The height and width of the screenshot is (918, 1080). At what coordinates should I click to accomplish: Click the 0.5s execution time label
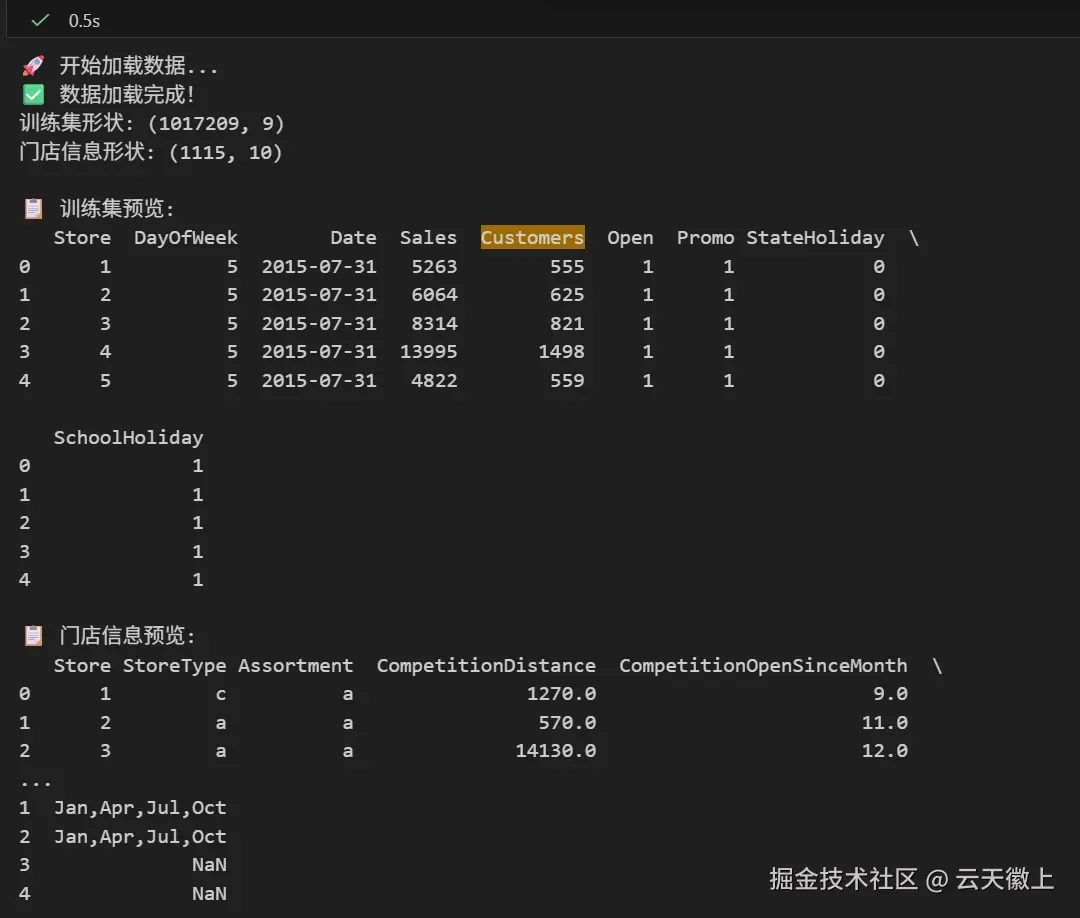click(x=84, y=20)
